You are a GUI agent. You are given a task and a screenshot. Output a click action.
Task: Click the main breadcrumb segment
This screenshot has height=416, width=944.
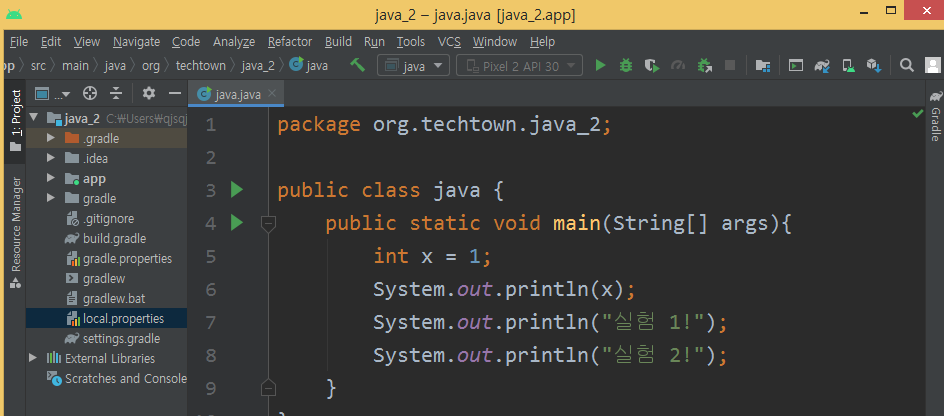pos(75,65)
